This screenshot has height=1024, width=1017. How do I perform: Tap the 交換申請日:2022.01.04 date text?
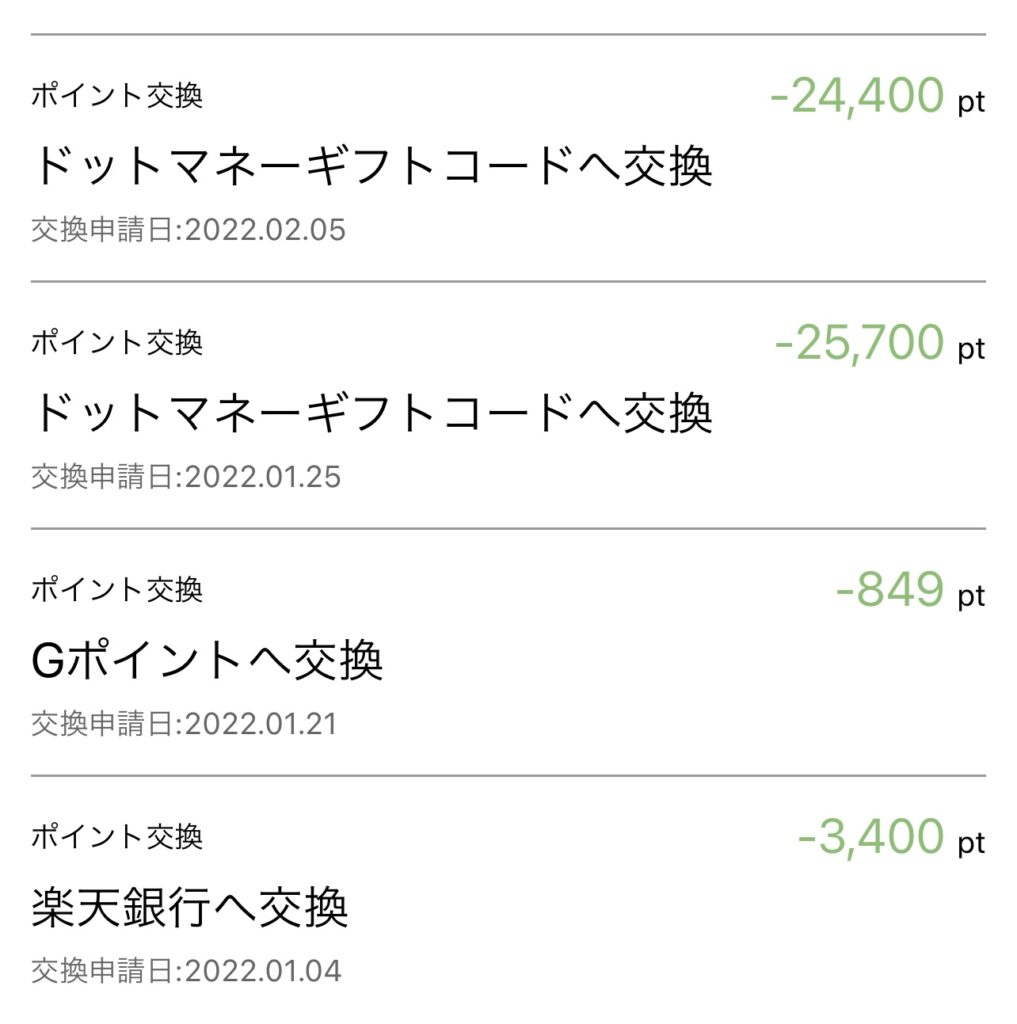186,971
